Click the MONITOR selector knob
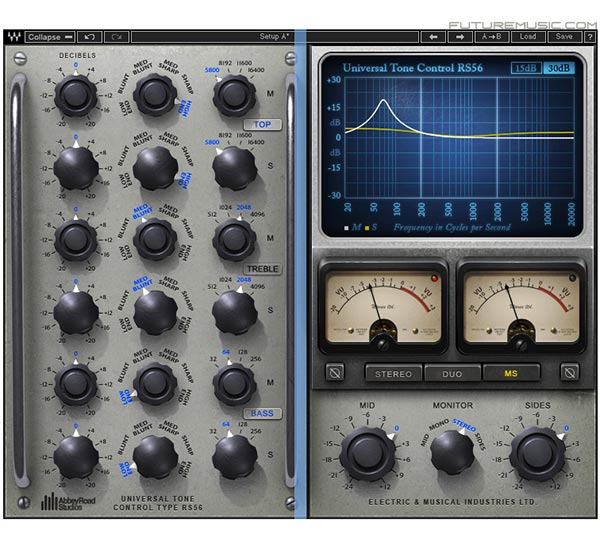 (452, 452)
